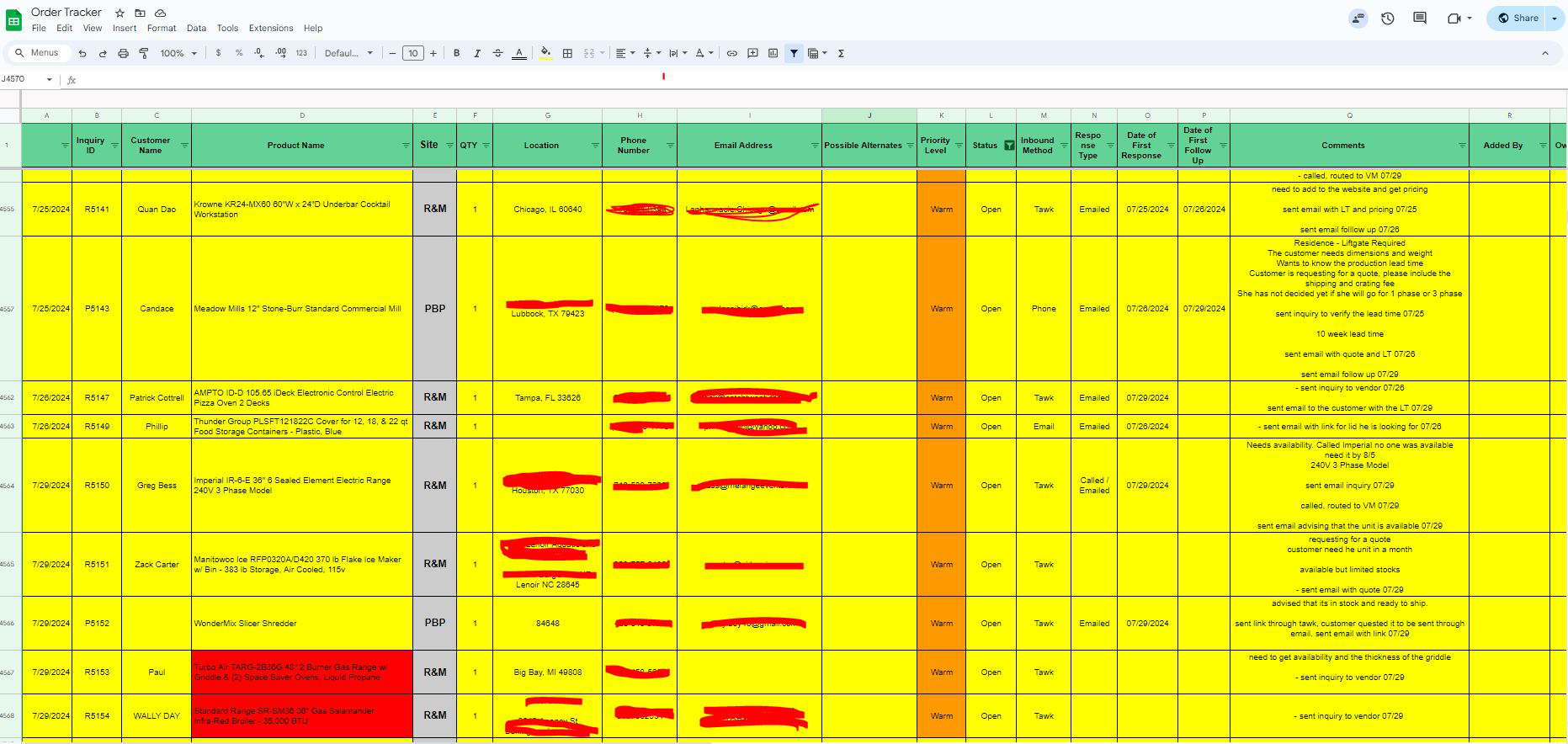
Task: Open the text color picker
Action: pyautogui.click(x=519, y=53)
